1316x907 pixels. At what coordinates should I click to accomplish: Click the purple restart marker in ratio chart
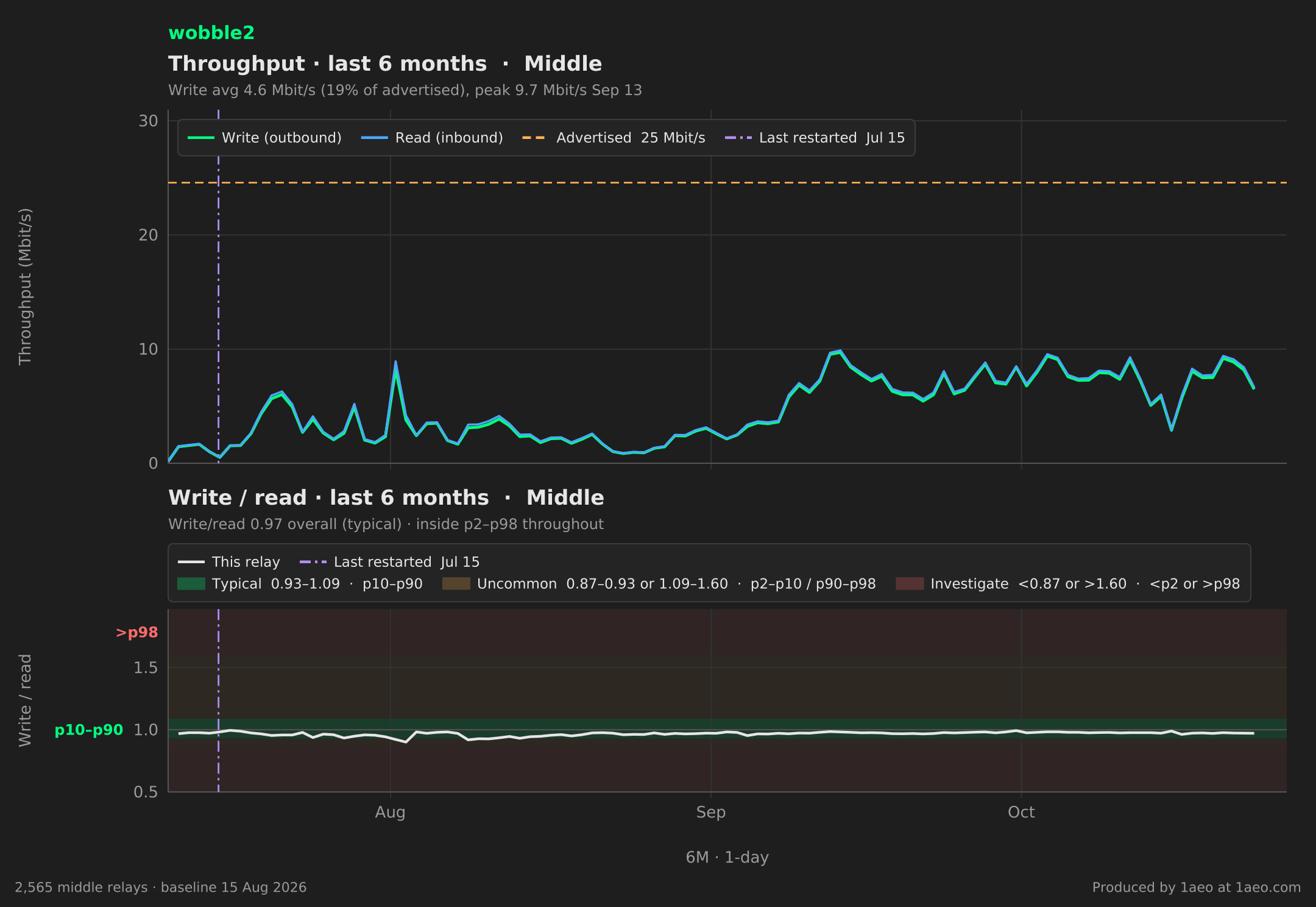(219, 700)
